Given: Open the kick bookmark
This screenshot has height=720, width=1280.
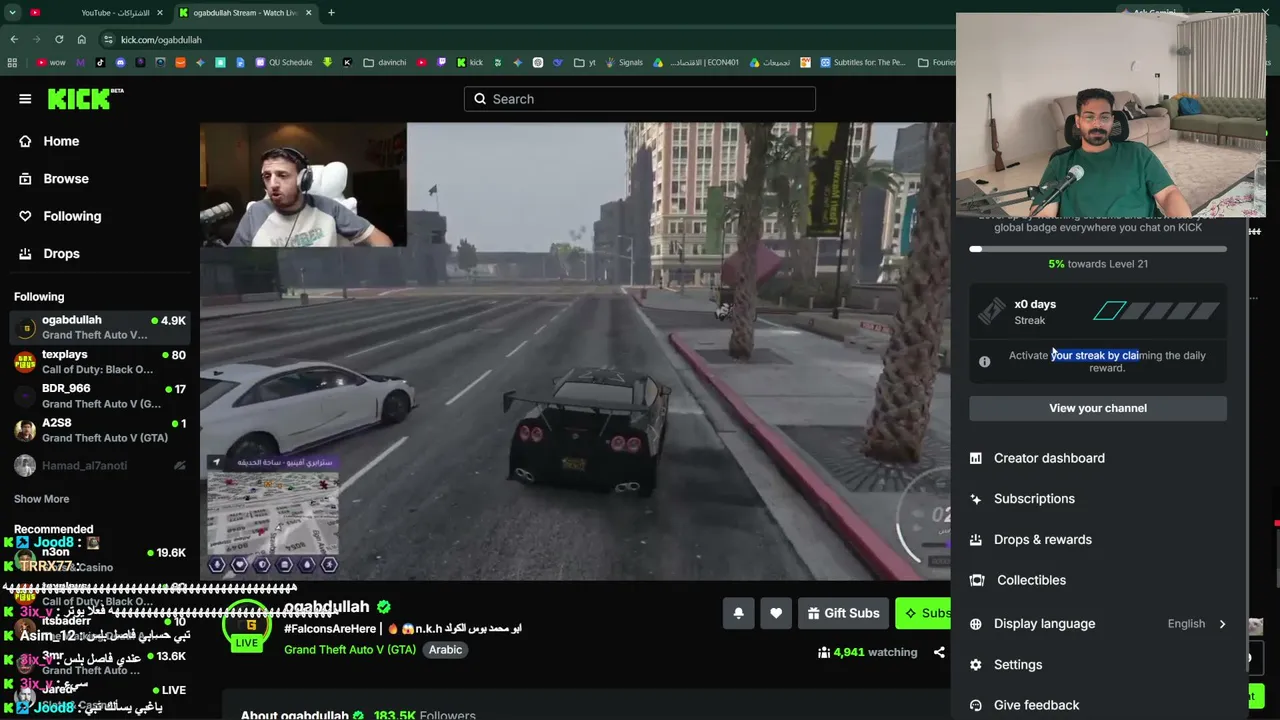Looking at the screenshot, I should click(470, 62).
